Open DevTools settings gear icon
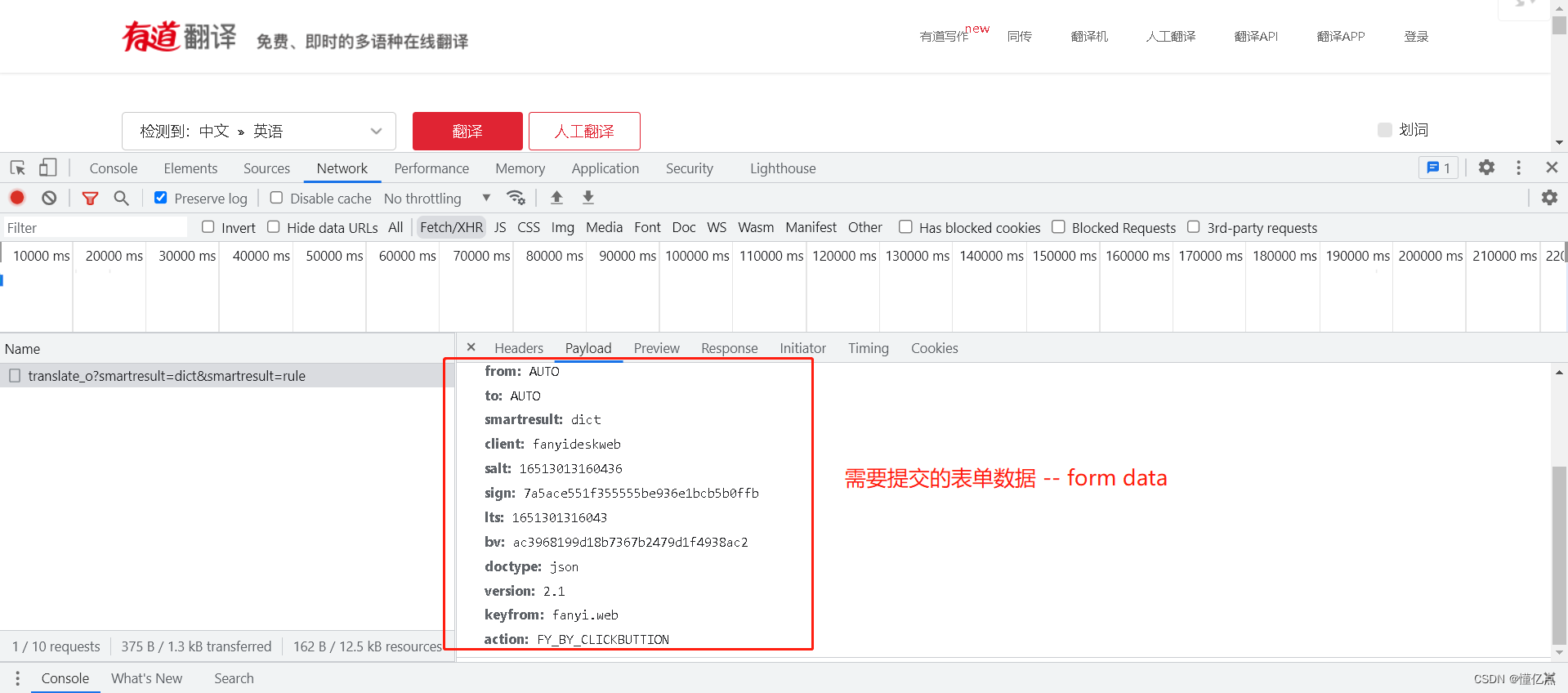 click(1486, 168)
